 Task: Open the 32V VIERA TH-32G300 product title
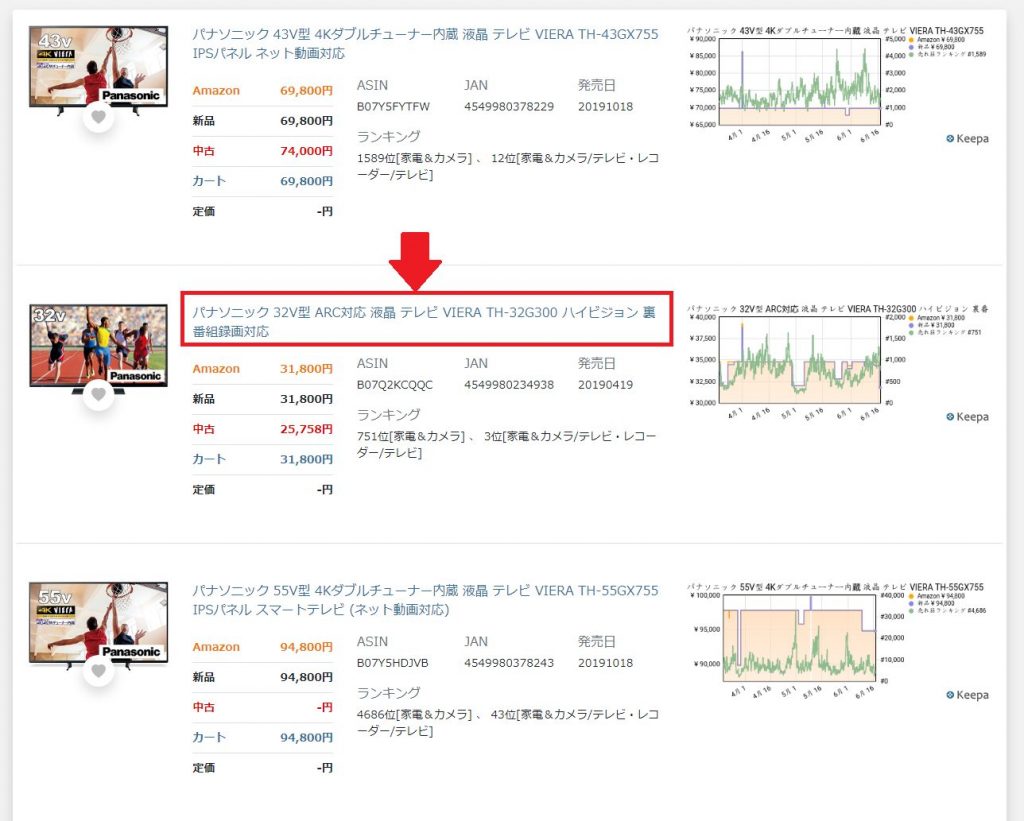click(x=424, y=322)
